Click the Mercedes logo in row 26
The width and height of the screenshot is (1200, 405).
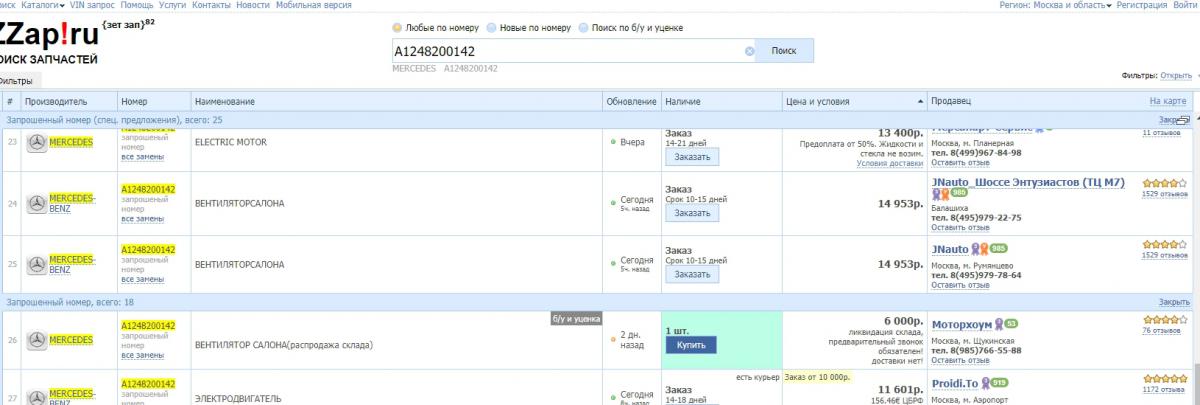pyautogui.click(x=37, y=340)
